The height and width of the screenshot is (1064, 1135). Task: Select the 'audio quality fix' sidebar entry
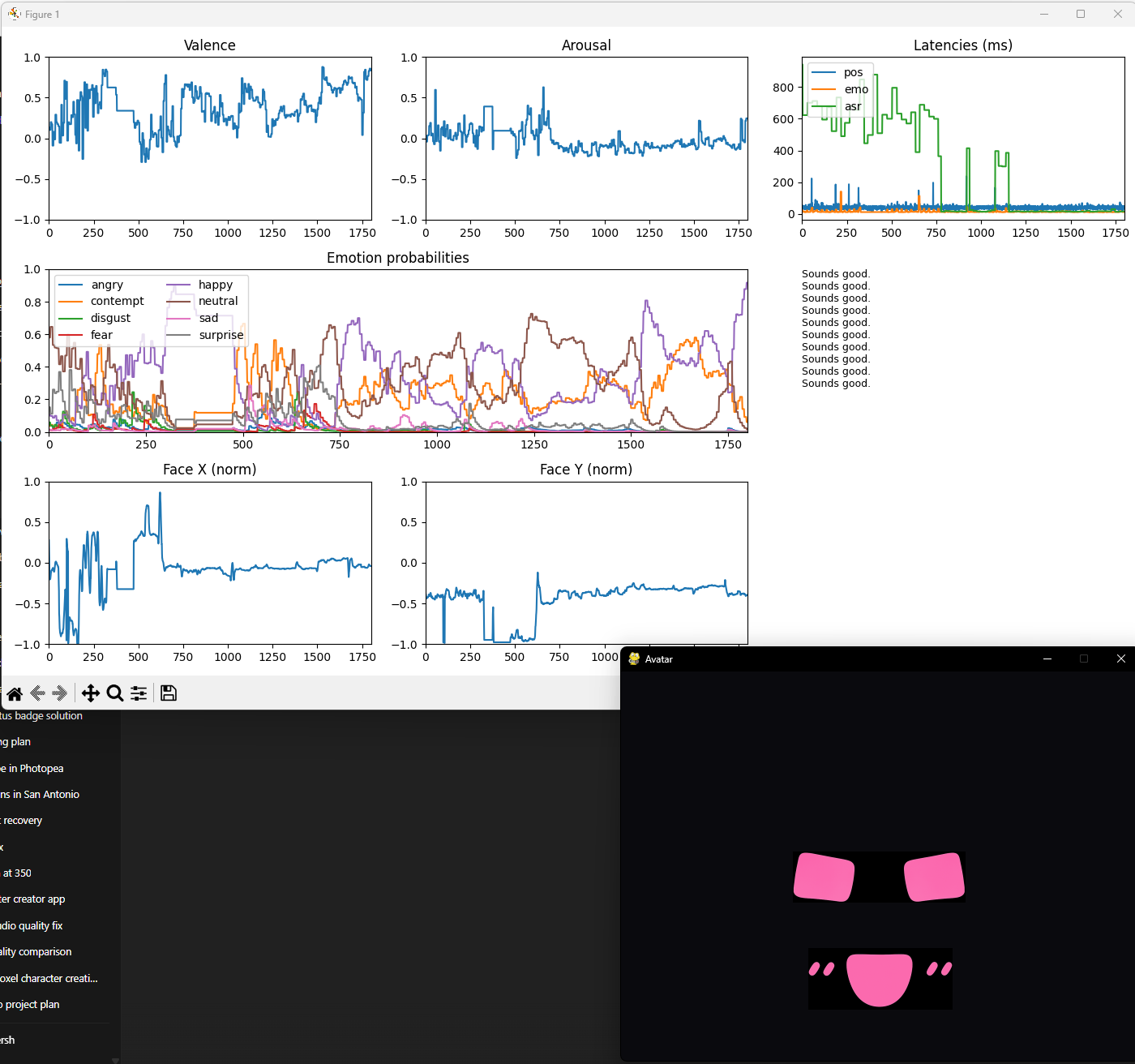32,926
